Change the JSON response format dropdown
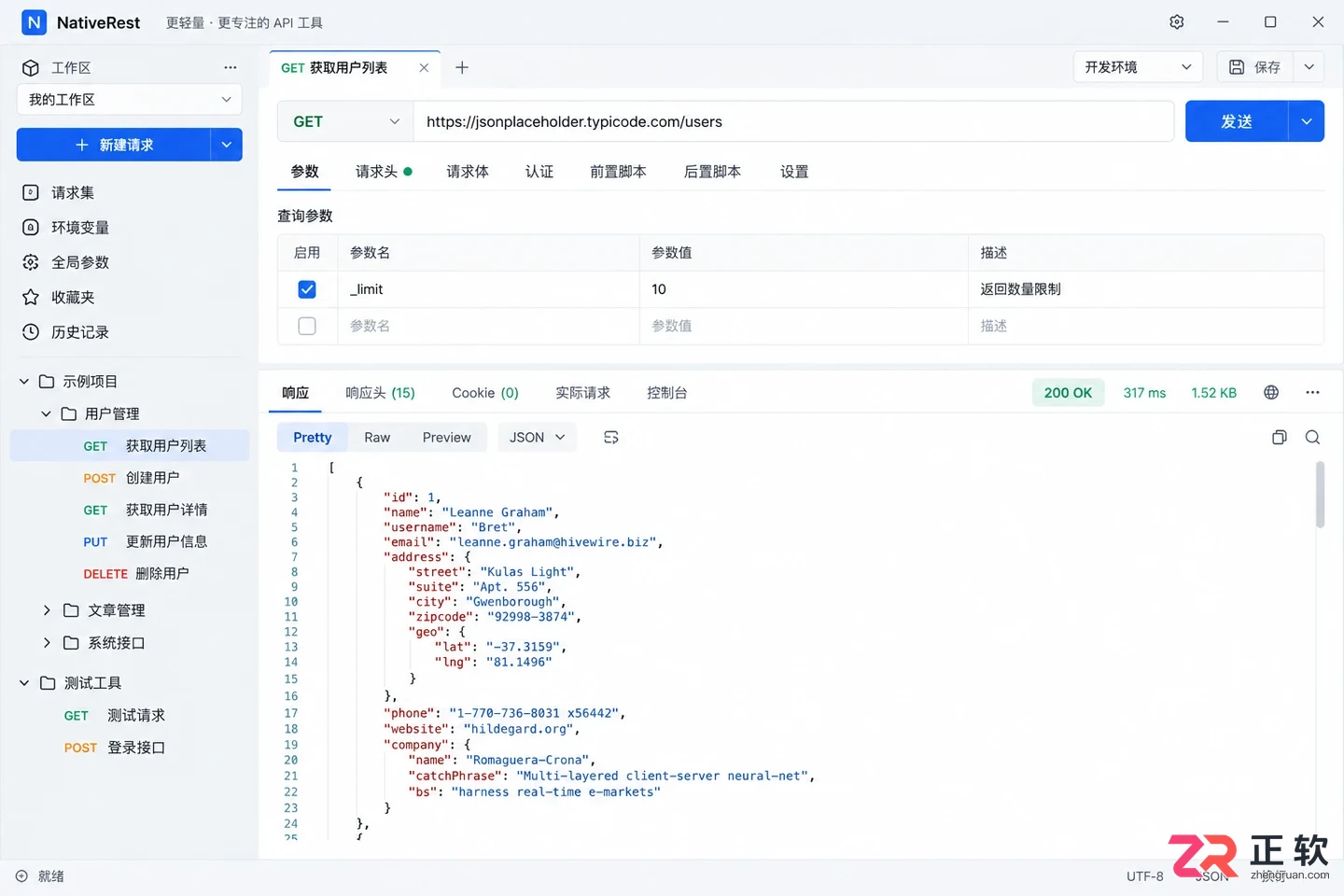This screenshot has height=896, width=1344. [x=538, y=437]
